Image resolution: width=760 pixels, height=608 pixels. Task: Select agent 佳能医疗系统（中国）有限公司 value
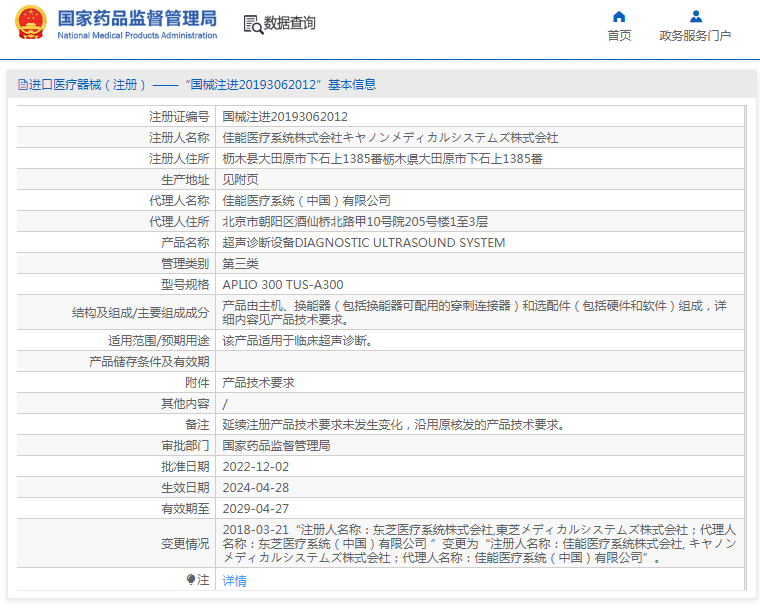pyautogui.click(x=306, y=201)
